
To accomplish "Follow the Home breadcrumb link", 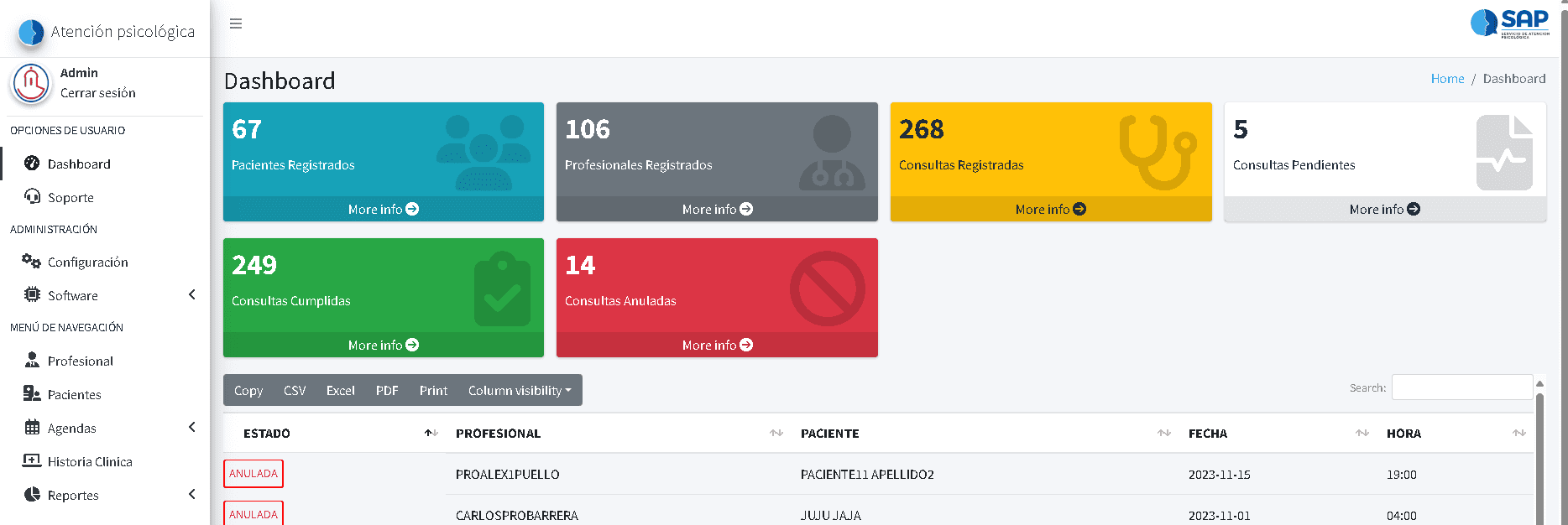I will 1447,78.
